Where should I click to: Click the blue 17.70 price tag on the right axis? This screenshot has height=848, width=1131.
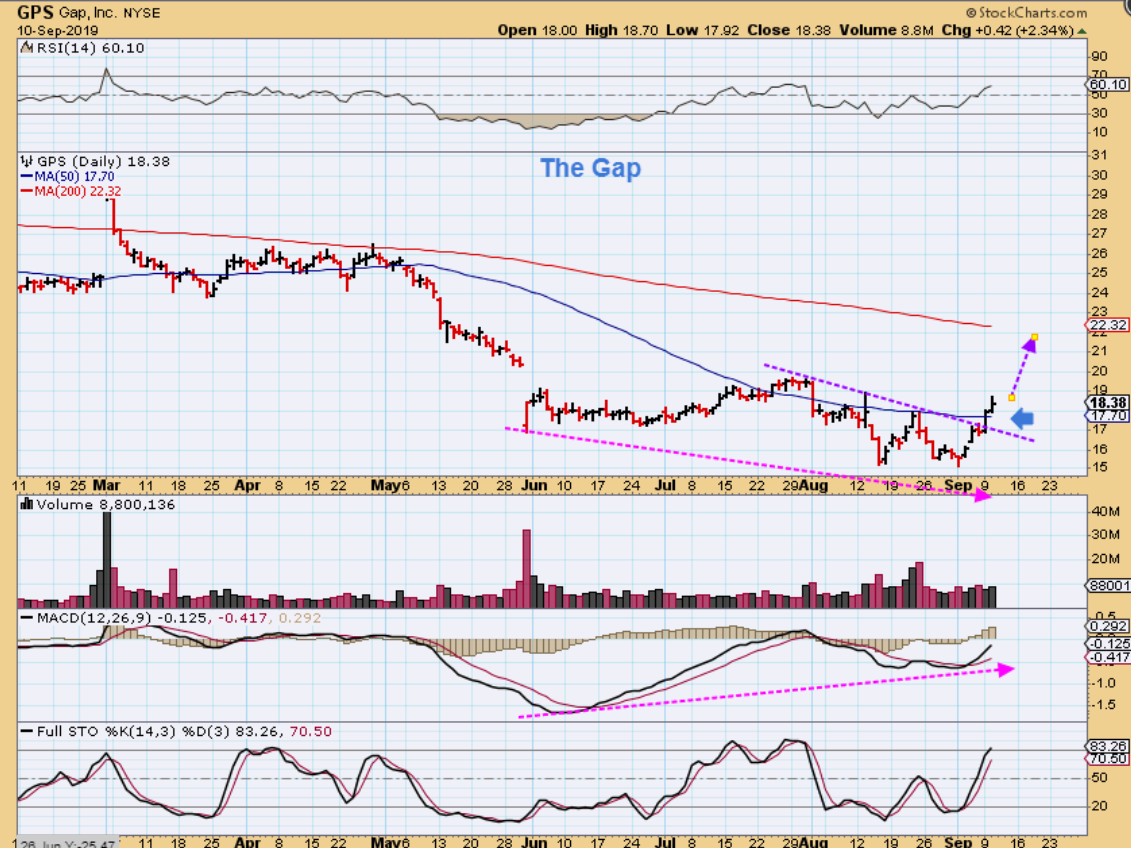[1107, 415]
